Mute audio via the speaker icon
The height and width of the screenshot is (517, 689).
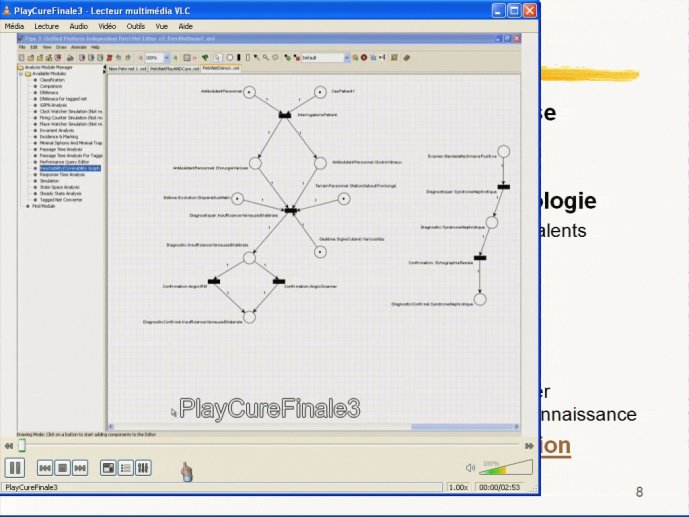tap(470, 468)
